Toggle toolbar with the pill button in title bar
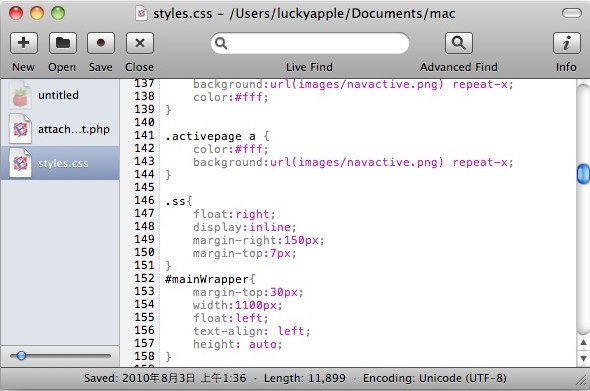This screenshot has width=590, height=391. click(x=572, y=13)
